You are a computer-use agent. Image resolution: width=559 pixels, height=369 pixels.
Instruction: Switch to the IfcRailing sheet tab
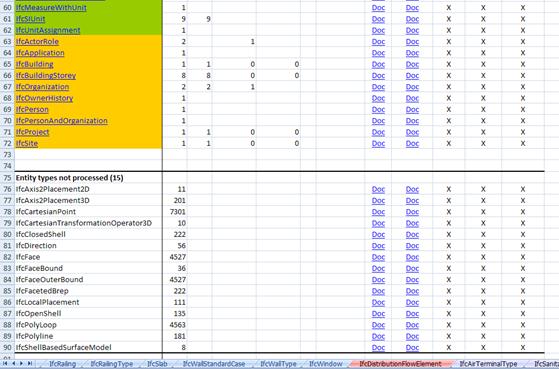62,364
